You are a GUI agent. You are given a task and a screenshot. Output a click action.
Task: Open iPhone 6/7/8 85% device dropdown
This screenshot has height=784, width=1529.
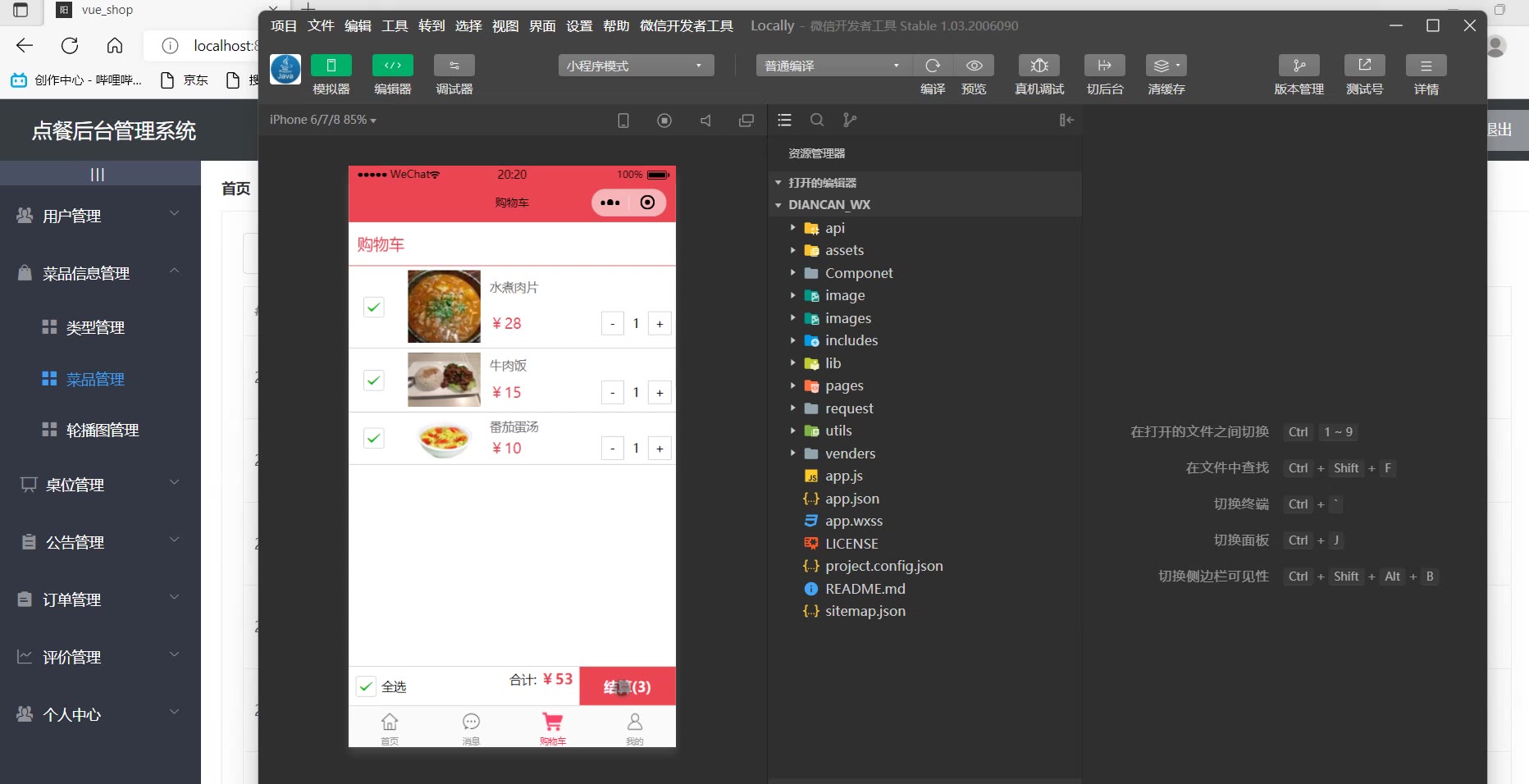[x=323, y=120]
